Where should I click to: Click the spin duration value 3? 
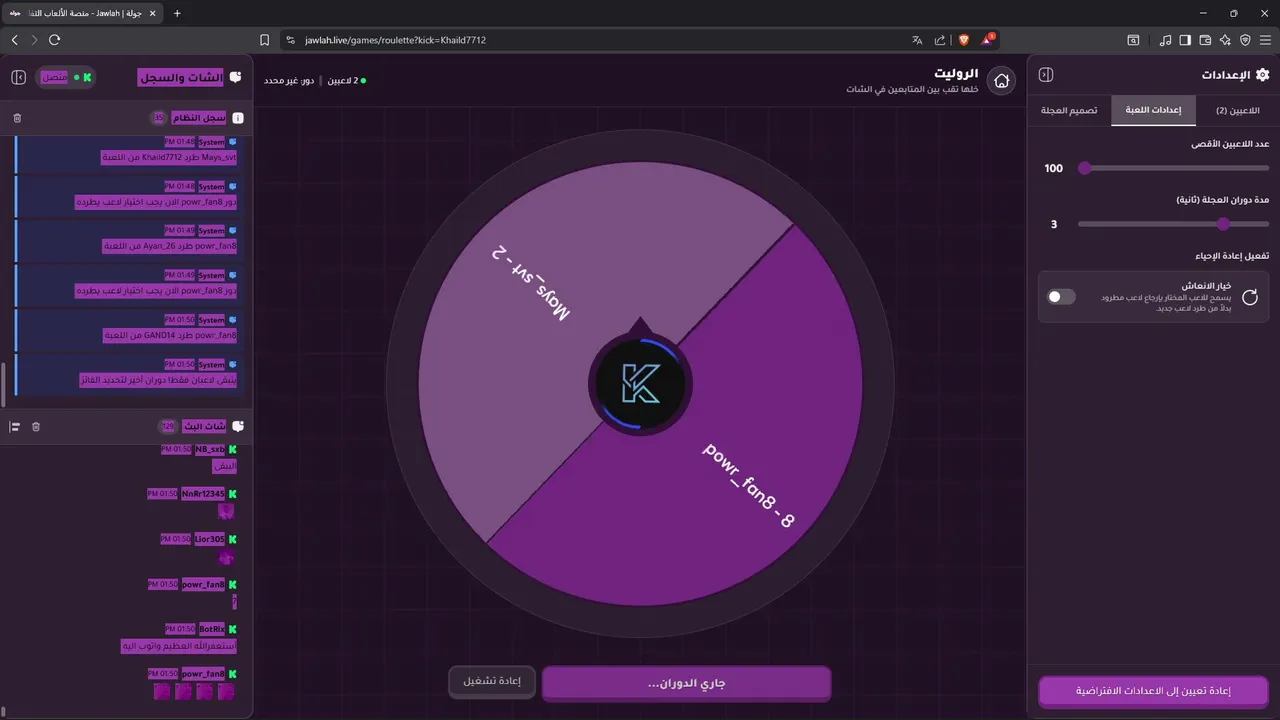(x=1053, y=224)
